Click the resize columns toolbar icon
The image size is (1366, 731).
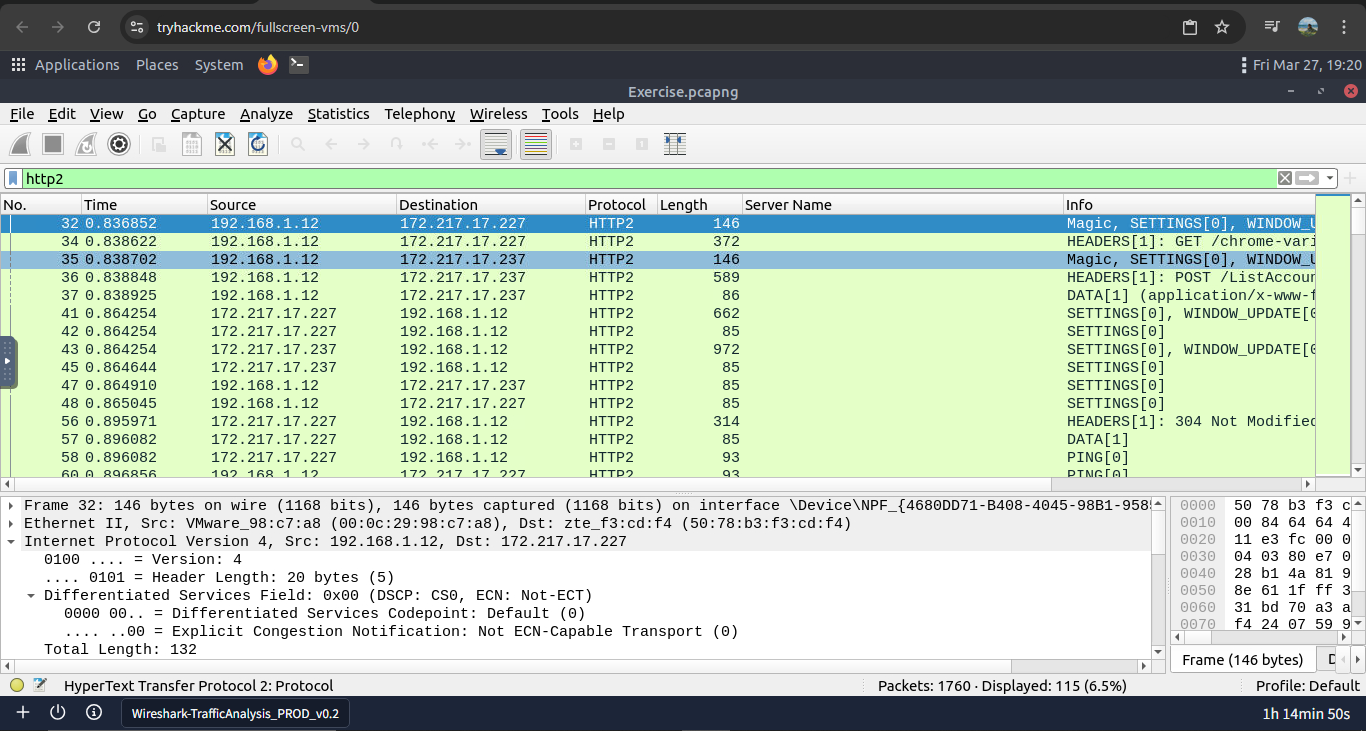tap(675, 144)
